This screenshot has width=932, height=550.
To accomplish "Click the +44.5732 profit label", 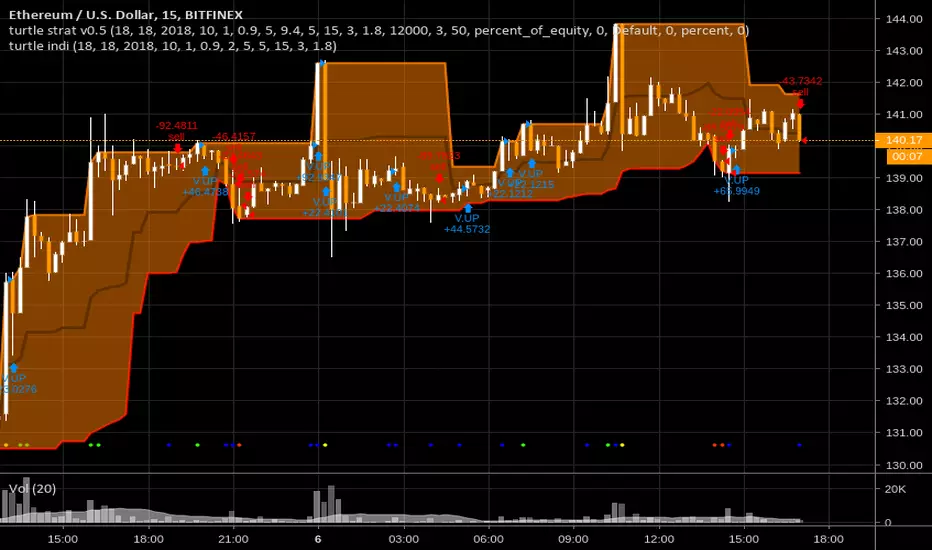I will click(x=467, y=230).
